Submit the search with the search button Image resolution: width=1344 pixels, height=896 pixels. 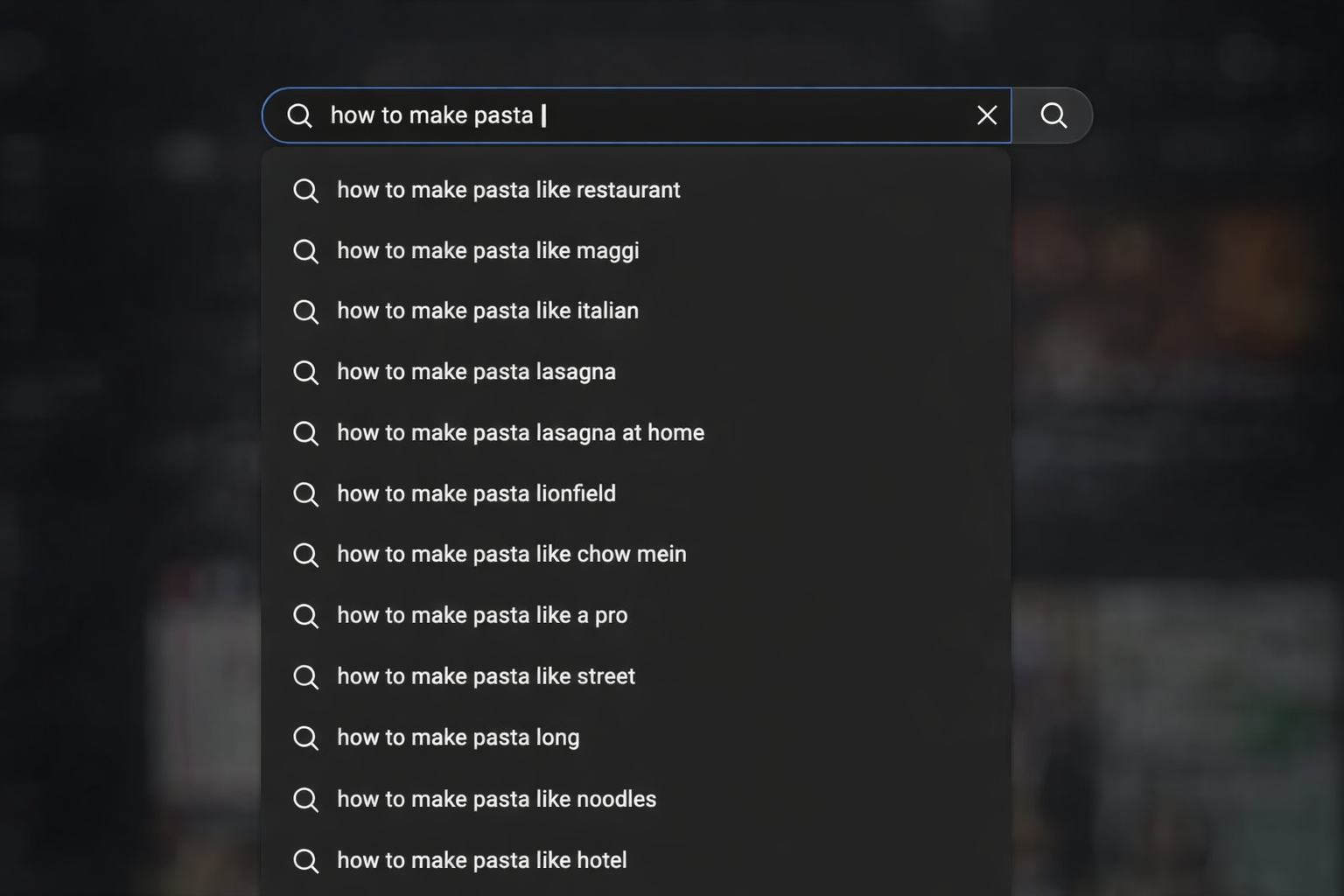(1053, 115)
